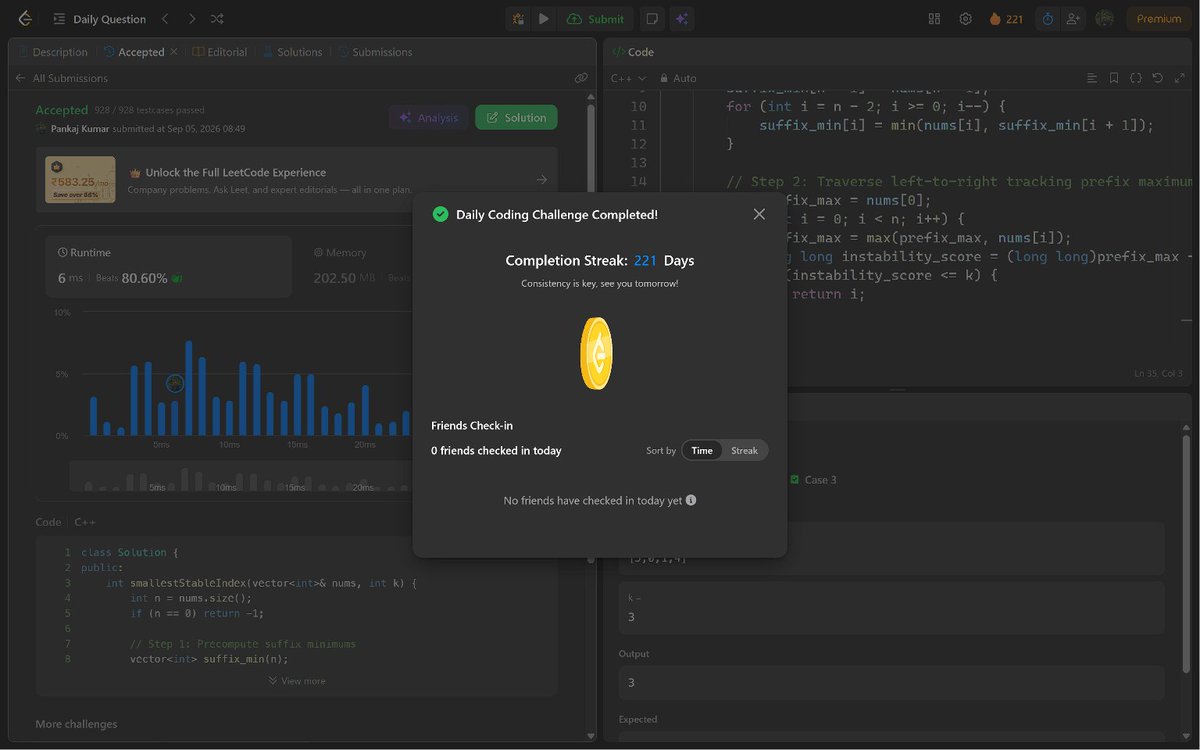1200x750 pixels.
Task: Click the debugger icon beside Run
Action: tap(518, 19)
